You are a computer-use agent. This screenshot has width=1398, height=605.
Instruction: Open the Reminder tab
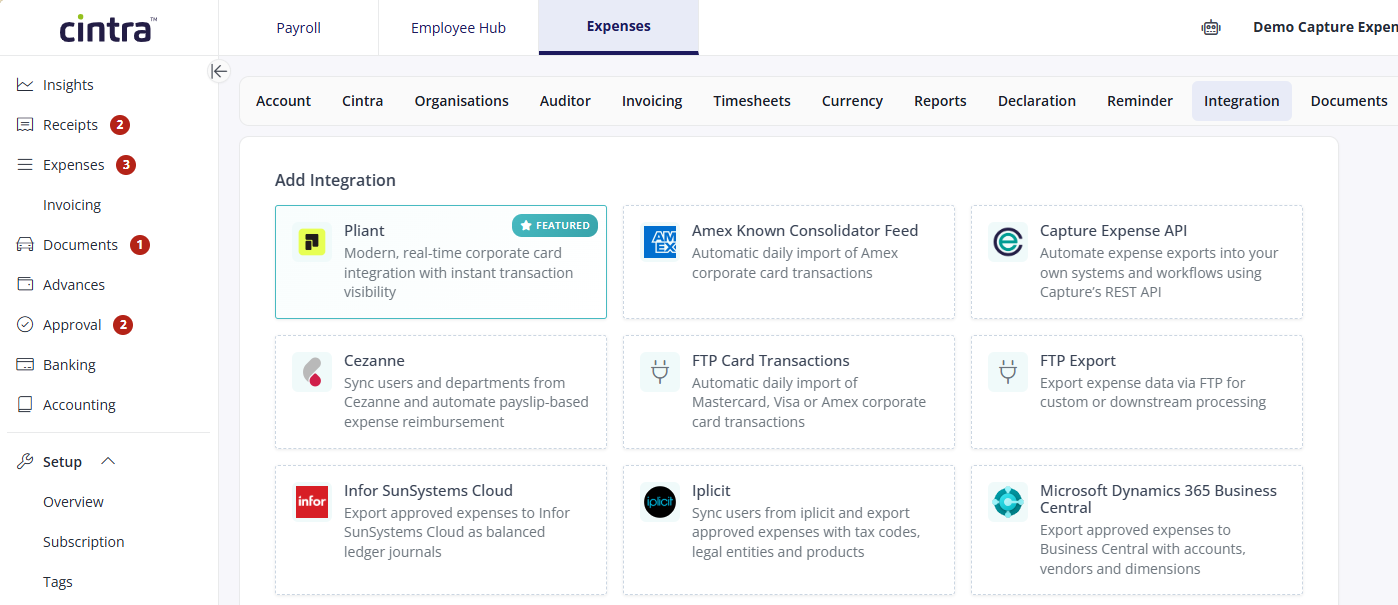[1140, 101]
